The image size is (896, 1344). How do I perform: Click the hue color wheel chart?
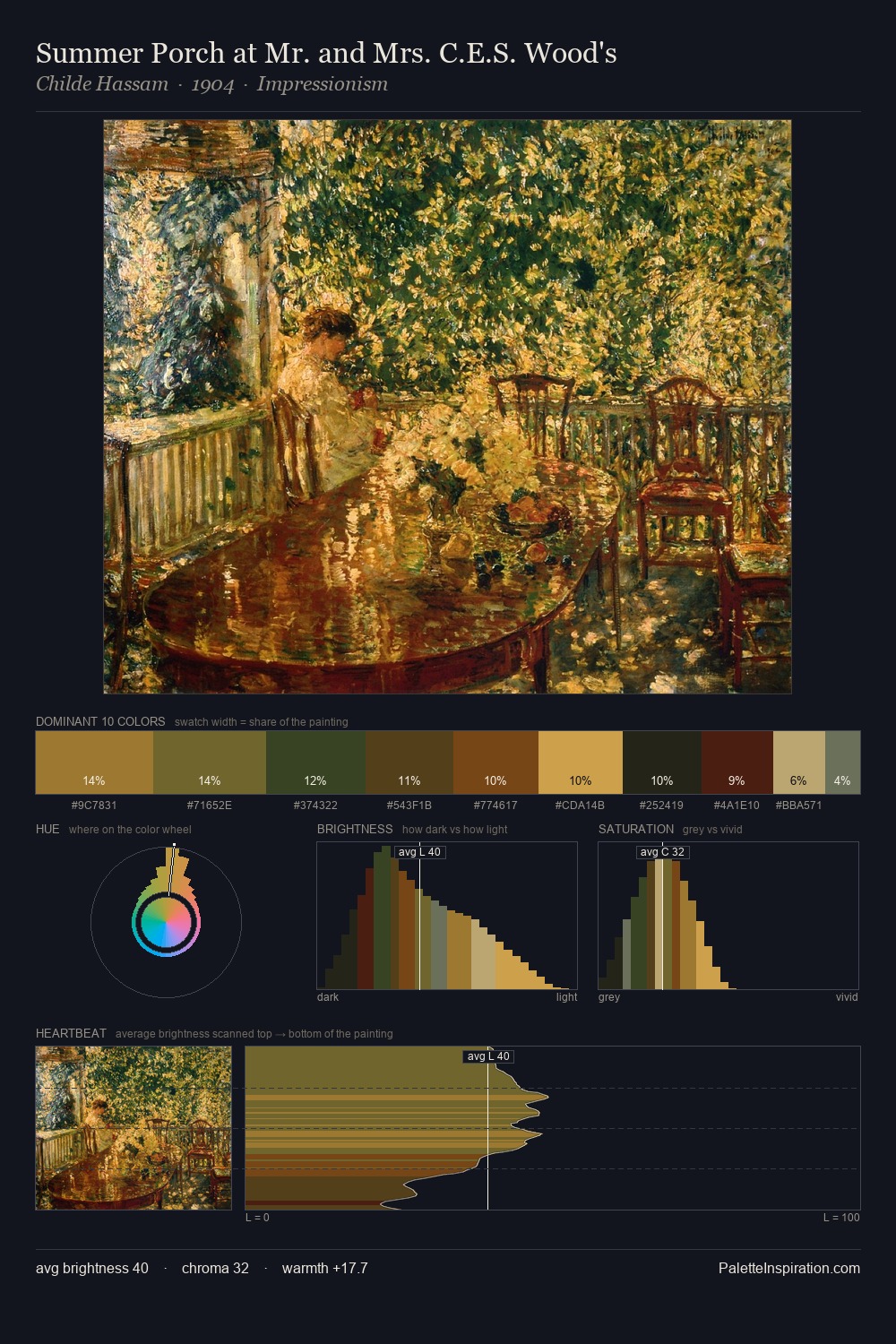click(x=167, y=921)
